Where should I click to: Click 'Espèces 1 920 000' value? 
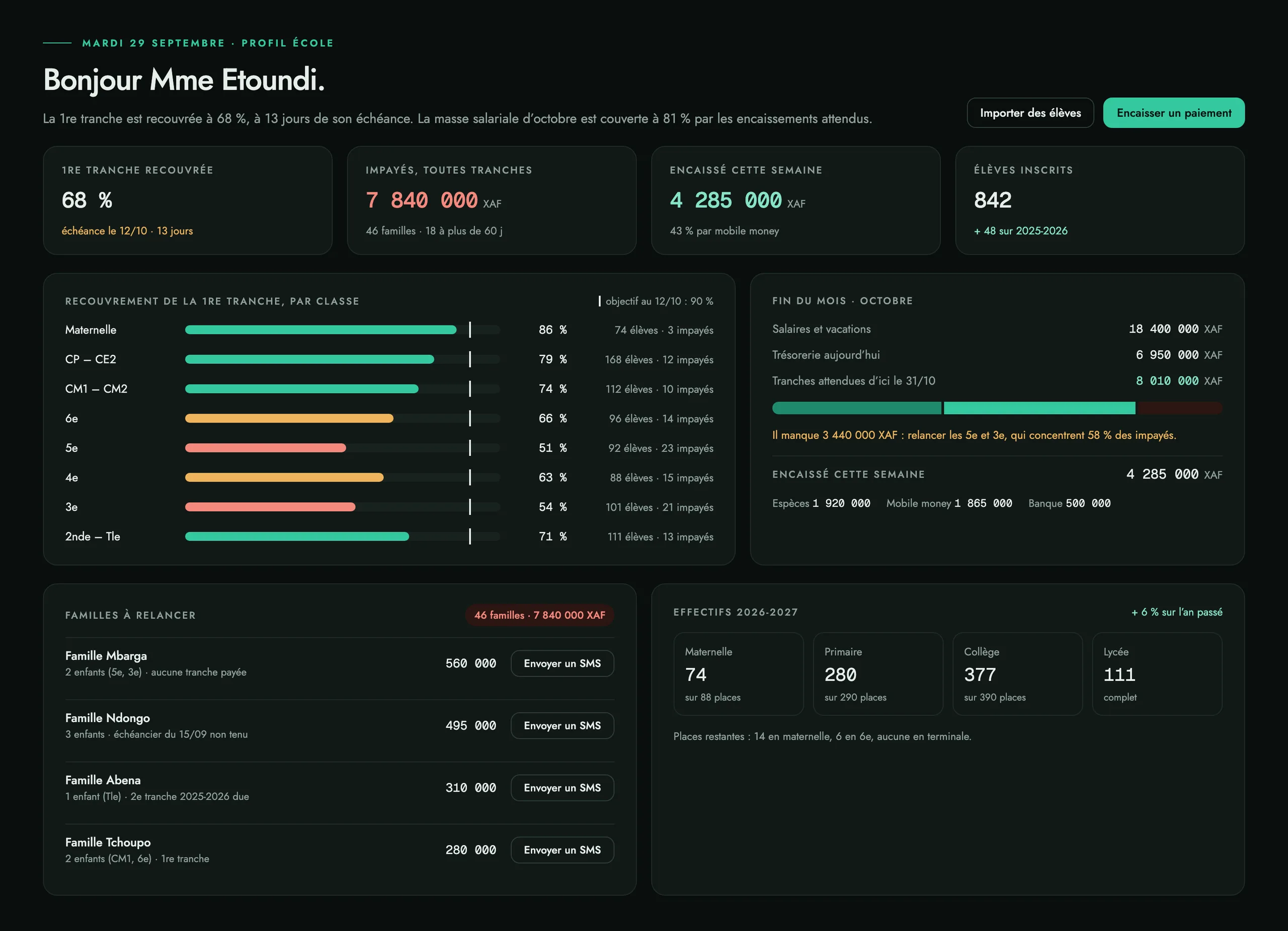821,503
